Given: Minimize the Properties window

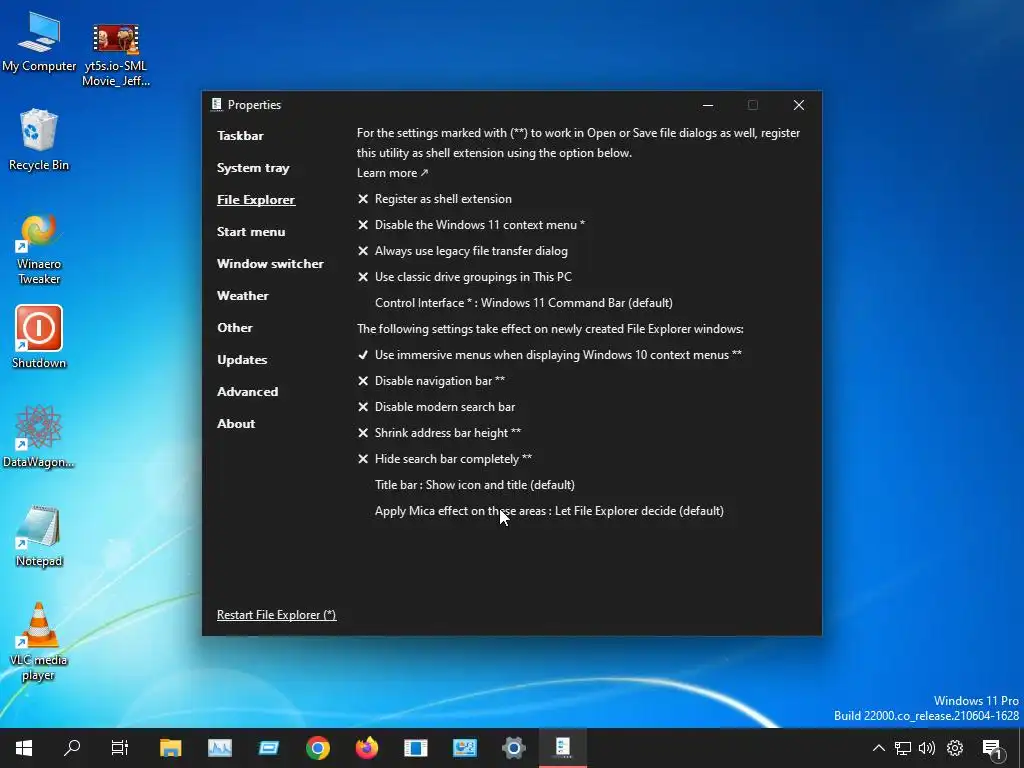Looking at the screenshot, I should (708, 105).
